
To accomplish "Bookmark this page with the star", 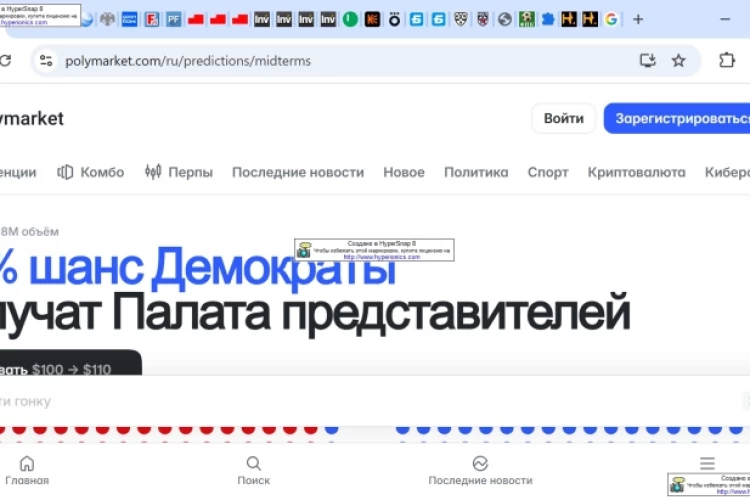I will tap(678, 61).
